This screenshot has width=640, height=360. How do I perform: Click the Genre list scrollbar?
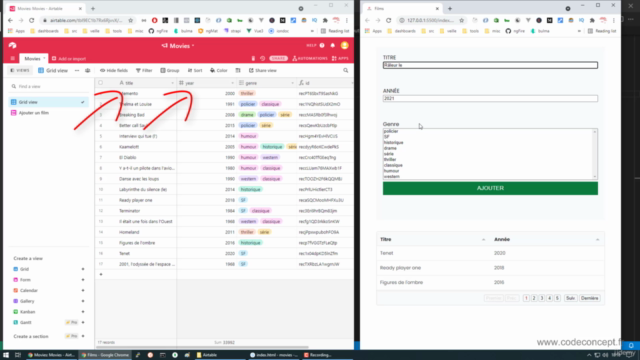pyautogui.click(x=595, y=154)
